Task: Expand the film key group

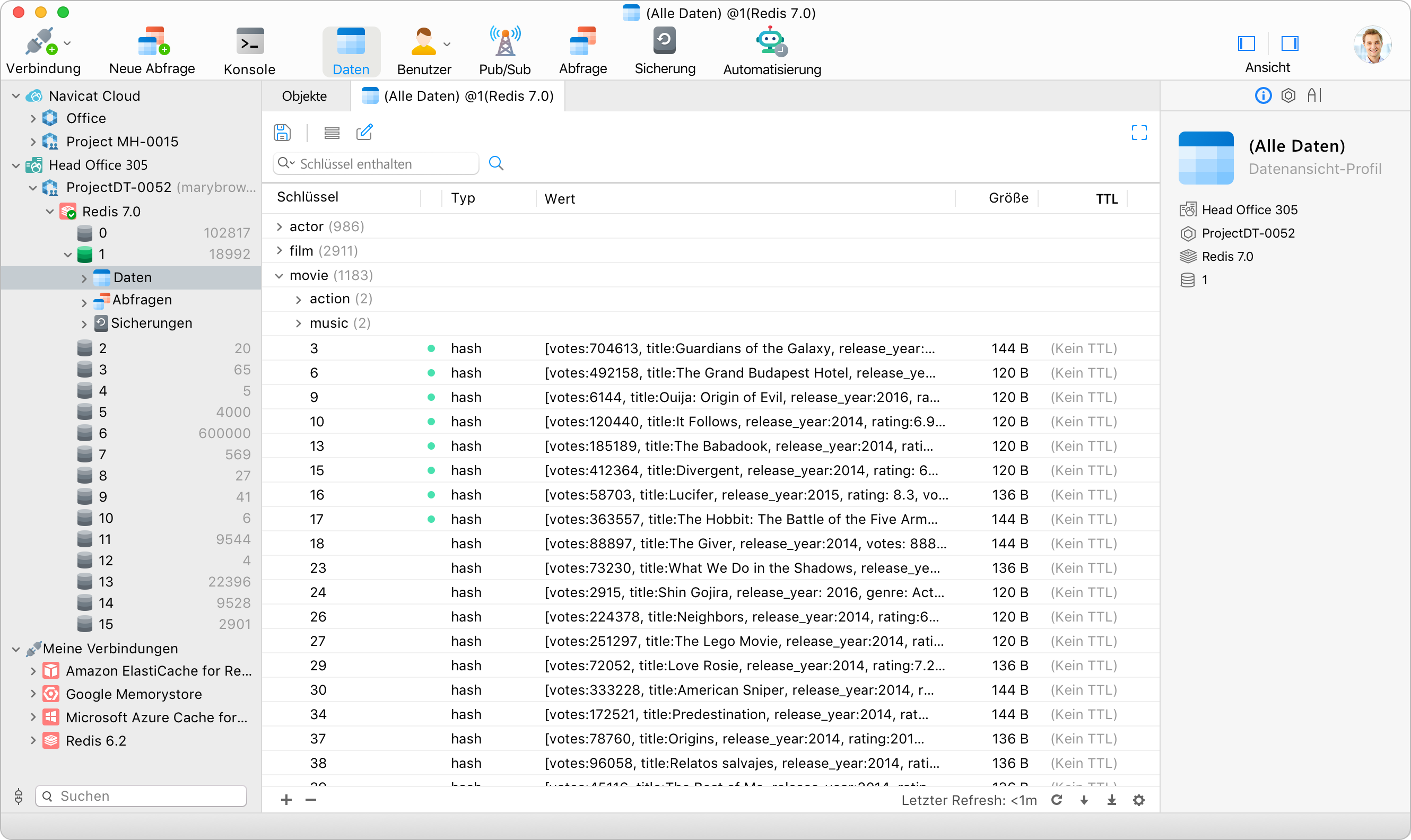Action: point(279,251)
